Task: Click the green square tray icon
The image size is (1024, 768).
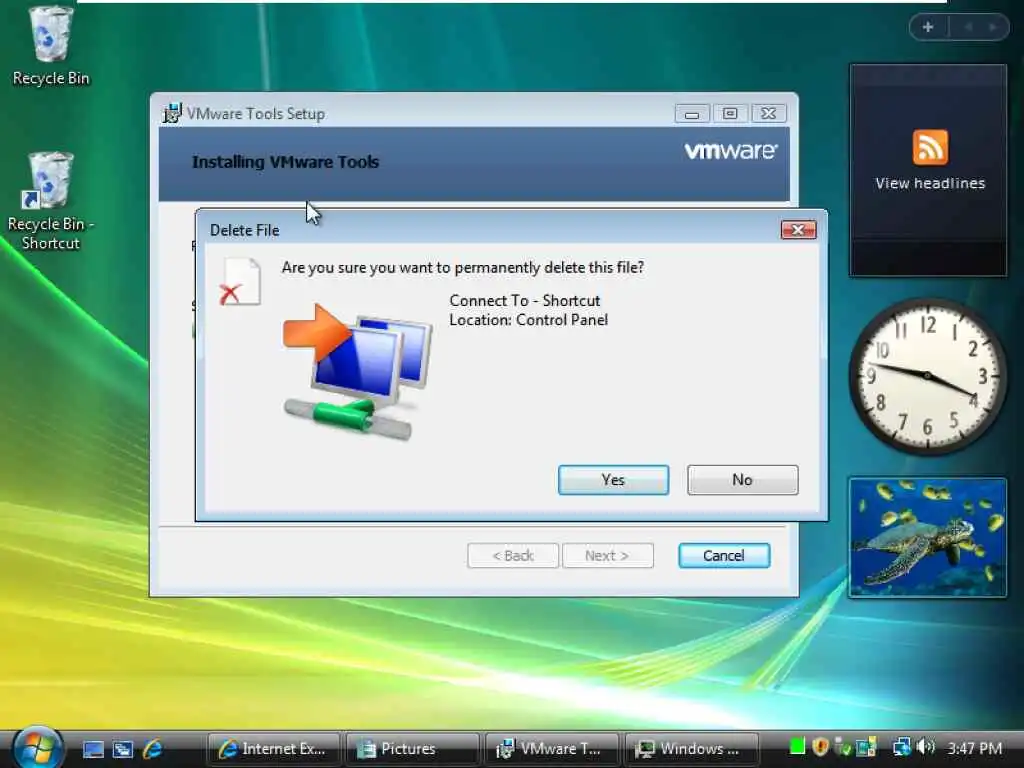Action: (797, 746)
